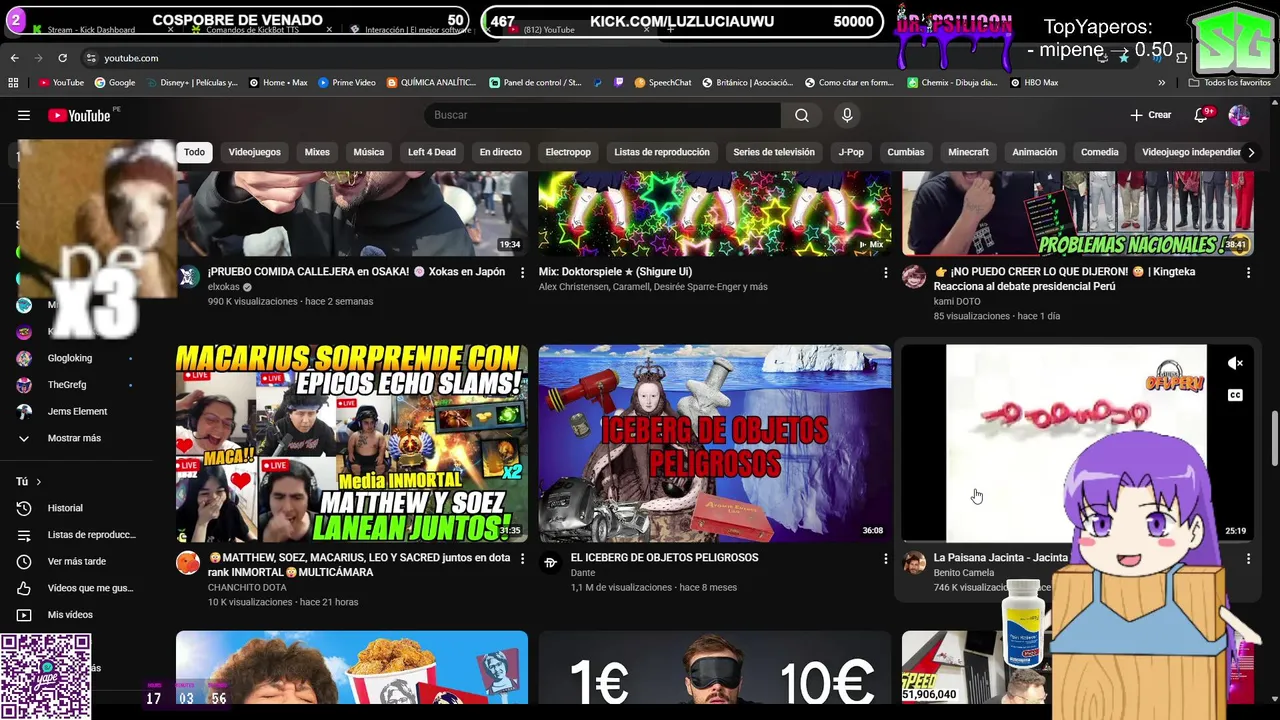Click the YouTube logo to go home
The image size is (1280, 720).
[79, 115]
